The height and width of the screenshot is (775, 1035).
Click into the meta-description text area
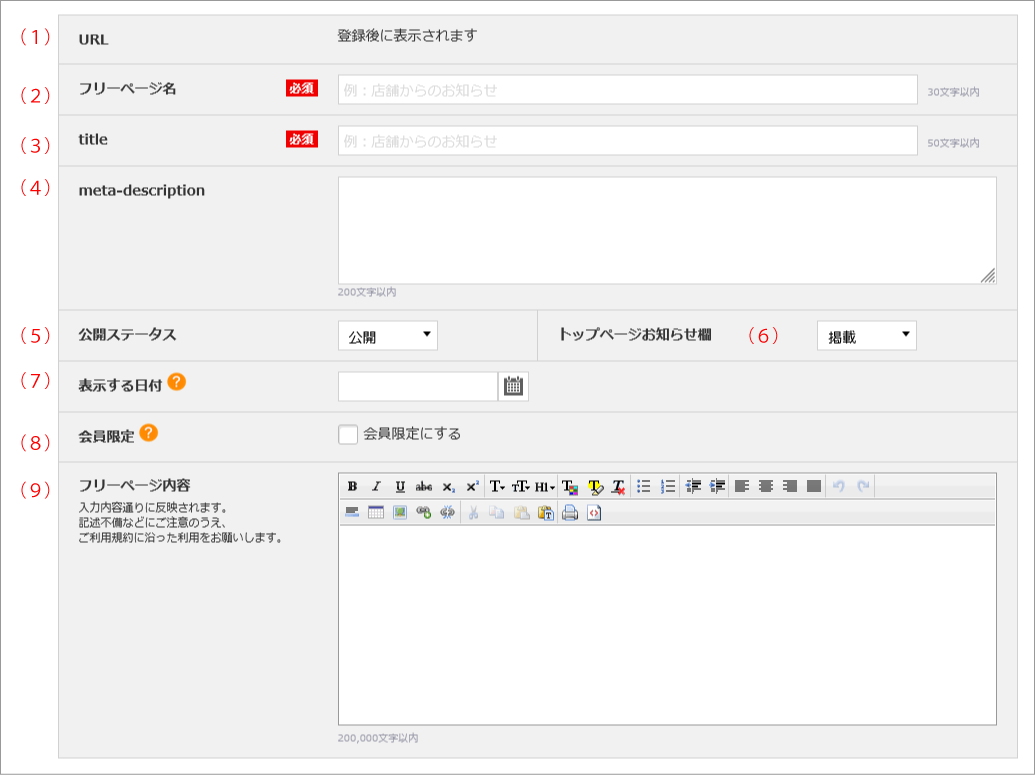[666, 230]
